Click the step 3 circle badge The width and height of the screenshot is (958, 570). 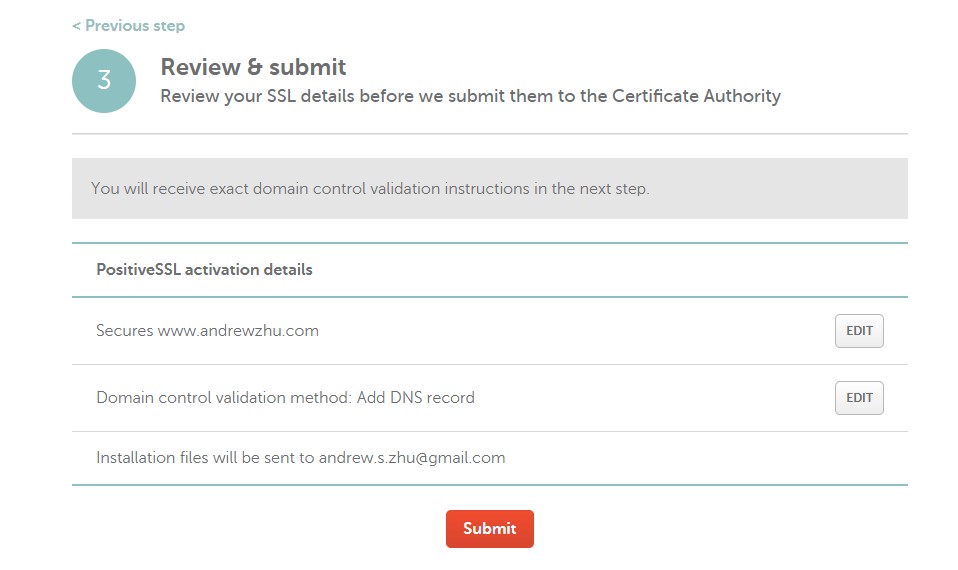pos(104,81)
